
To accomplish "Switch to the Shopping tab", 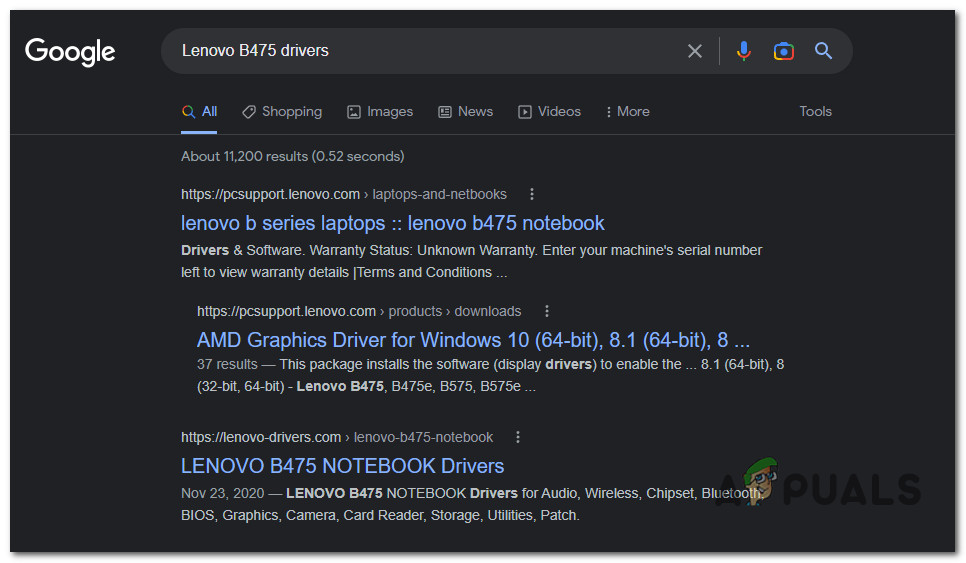I will tap(282, 111).
